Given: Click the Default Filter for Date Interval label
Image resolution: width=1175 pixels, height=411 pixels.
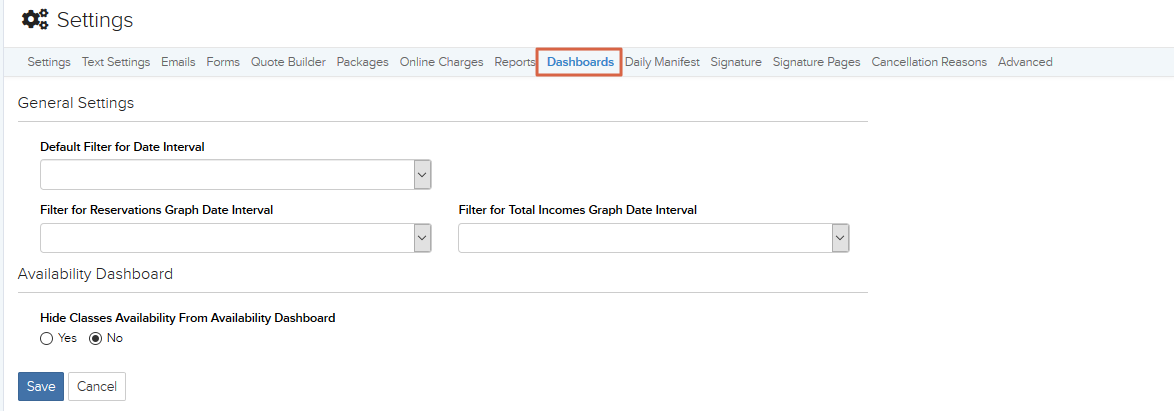Looking at the screenshot, I should 122,147.
